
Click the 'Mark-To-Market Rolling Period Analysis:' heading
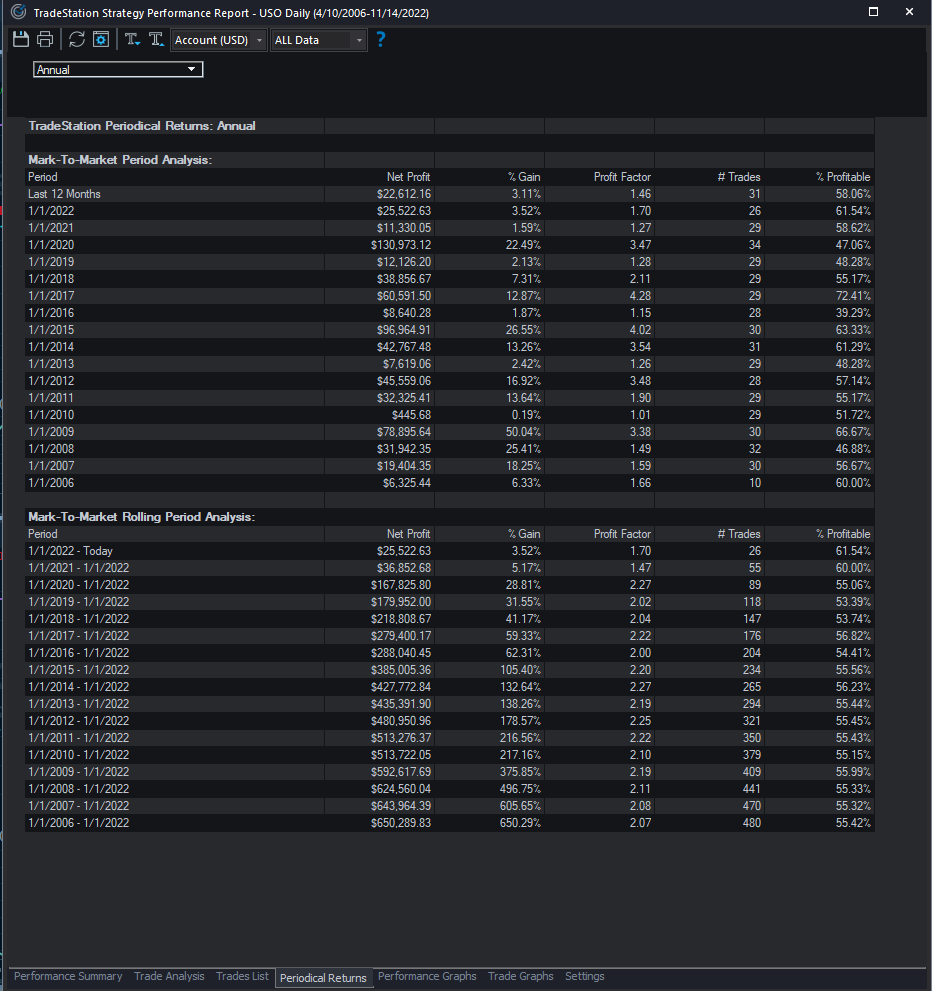pos(142,517)
